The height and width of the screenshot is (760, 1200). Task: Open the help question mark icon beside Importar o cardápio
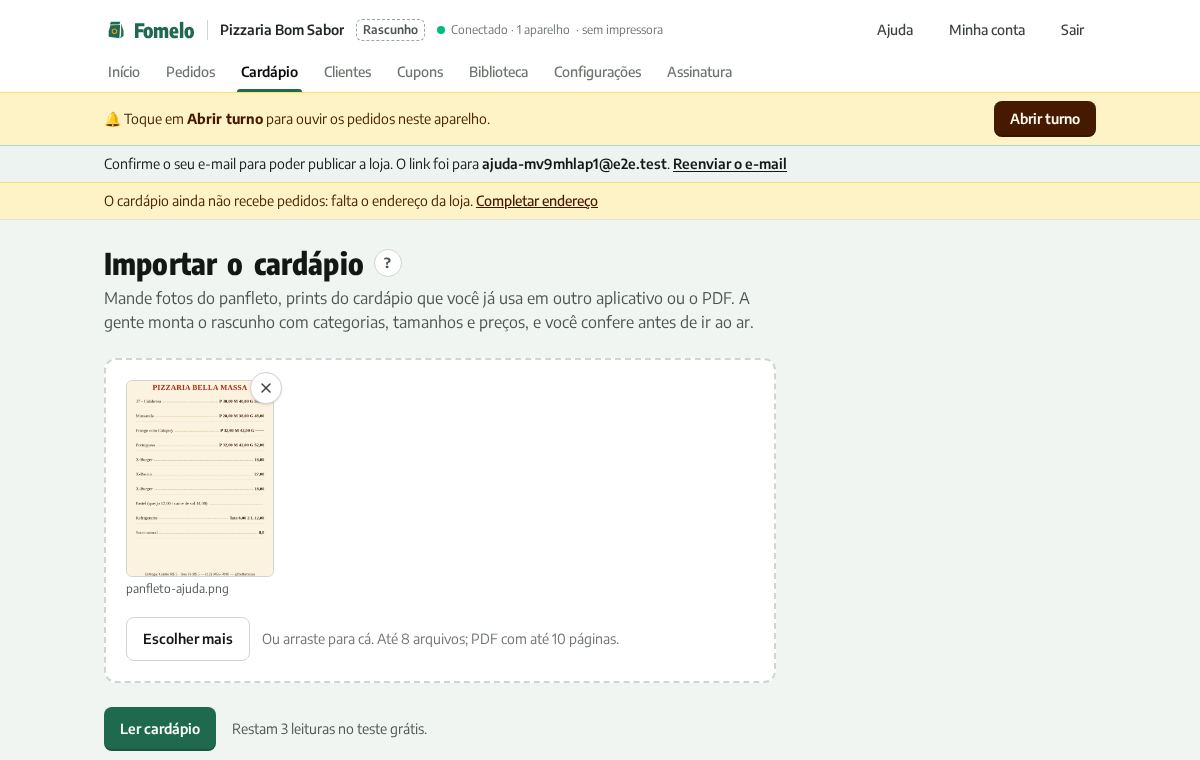[x=388, y=263]
